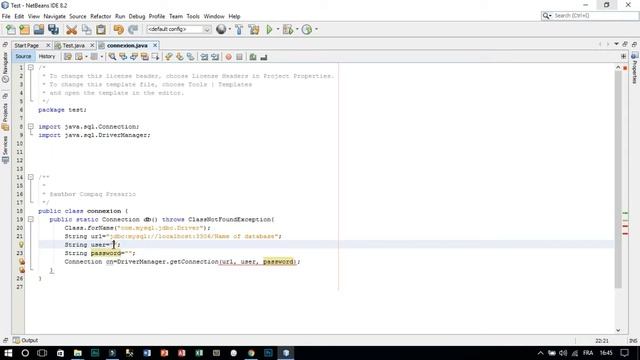This screenshot has width=640, height=360.
Task: Click the Cut scissors icon
Action: coord(71,29)
